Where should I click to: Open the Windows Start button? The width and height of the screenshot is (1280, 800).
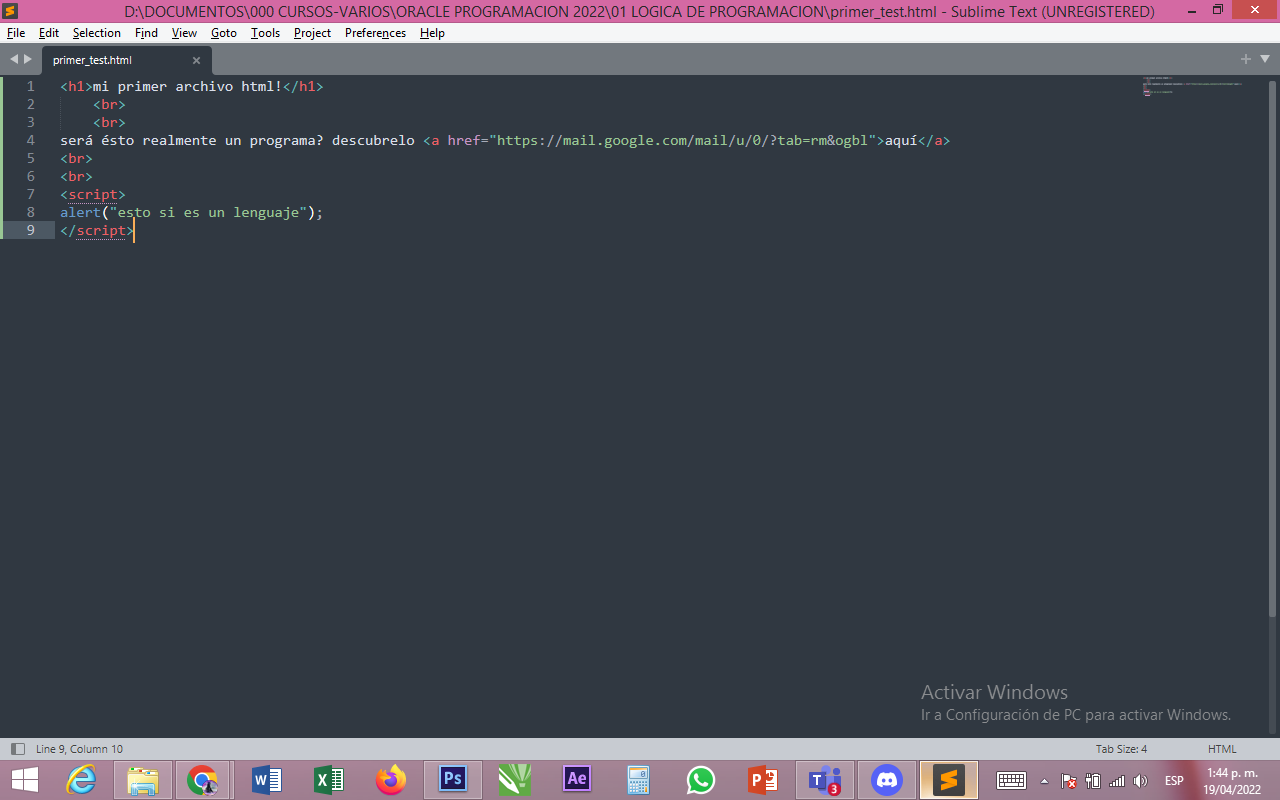(x=24, y=780)
